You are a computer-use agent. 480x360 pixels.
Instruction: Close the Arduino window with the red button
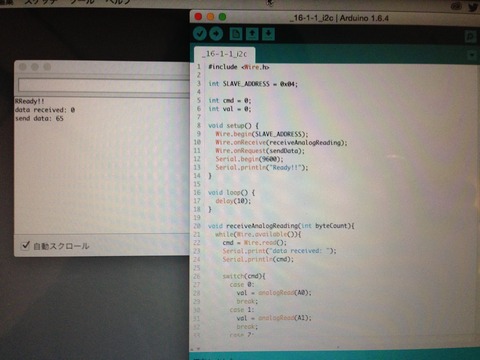pyautogui.click(x=198, y=16)
